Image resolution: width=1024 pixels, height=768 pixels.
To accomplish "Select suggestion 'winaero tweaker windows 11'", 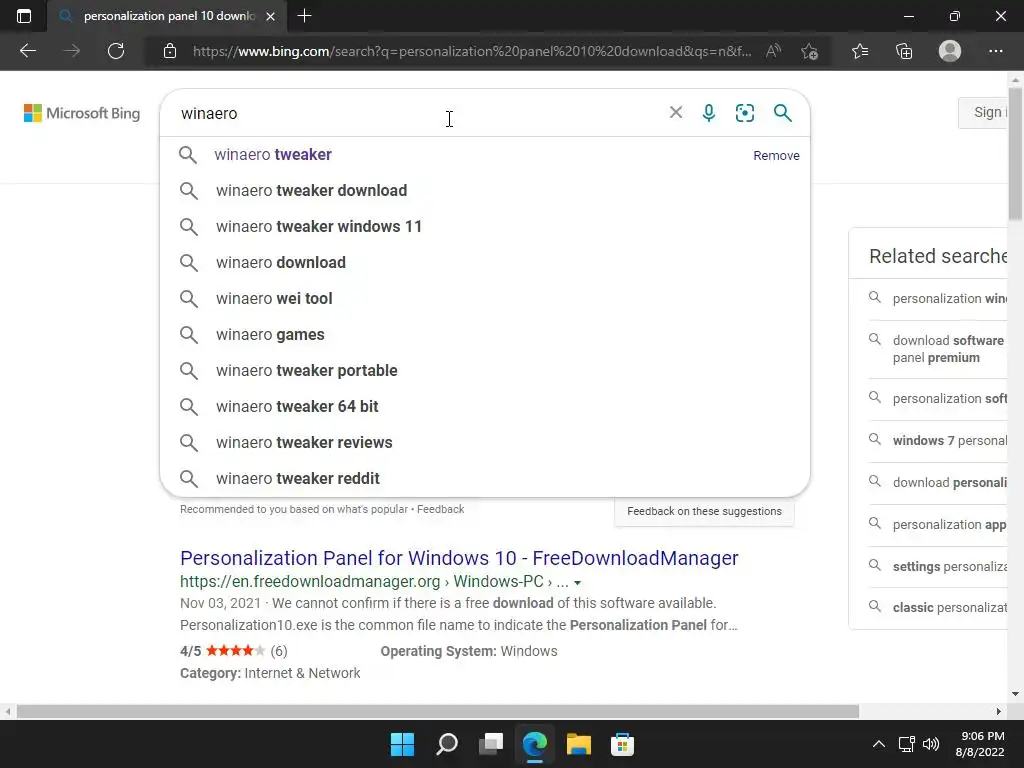I will pyautogui.click(x=485, y=227).
